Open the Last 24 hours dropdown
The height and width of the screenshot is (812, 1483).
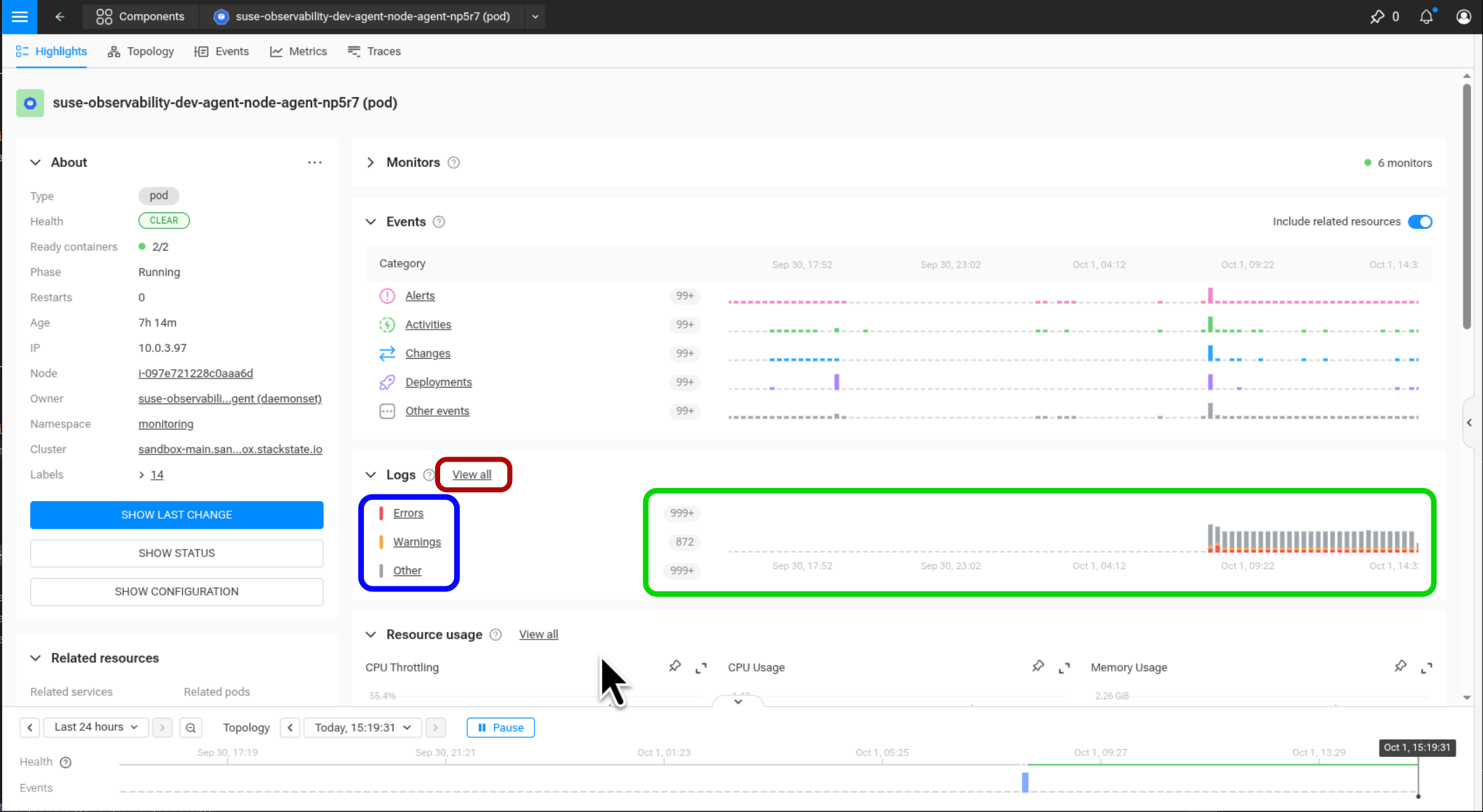click(x=96, y=727)
